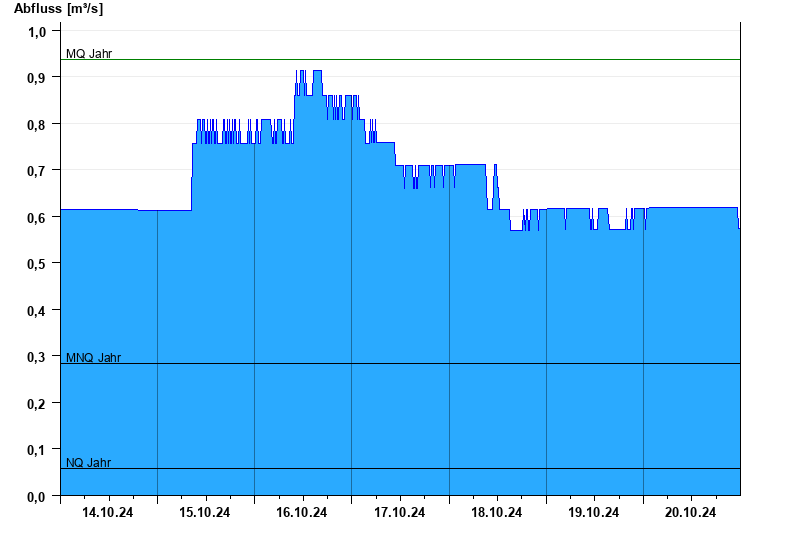The height and width of the screenshot is (550, 800).
Task: Click the date label 16.10.24
Action: point(302,512)
